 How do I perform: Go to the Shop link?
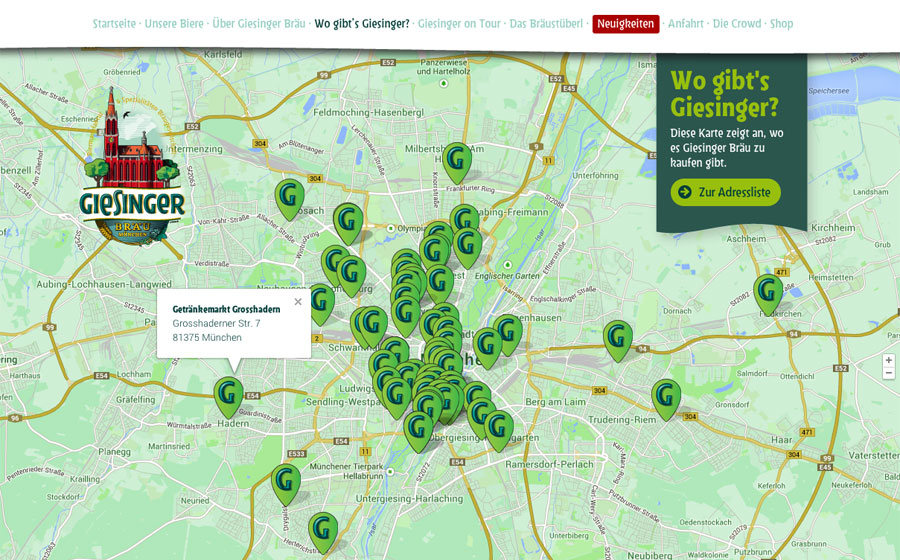781,24
